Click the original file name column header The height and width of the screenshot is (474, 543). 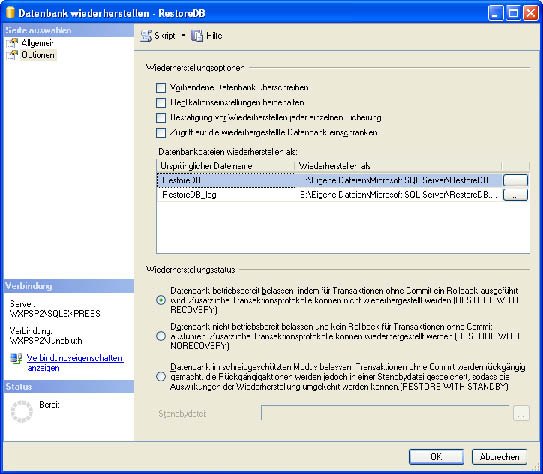tap(225, 166)
